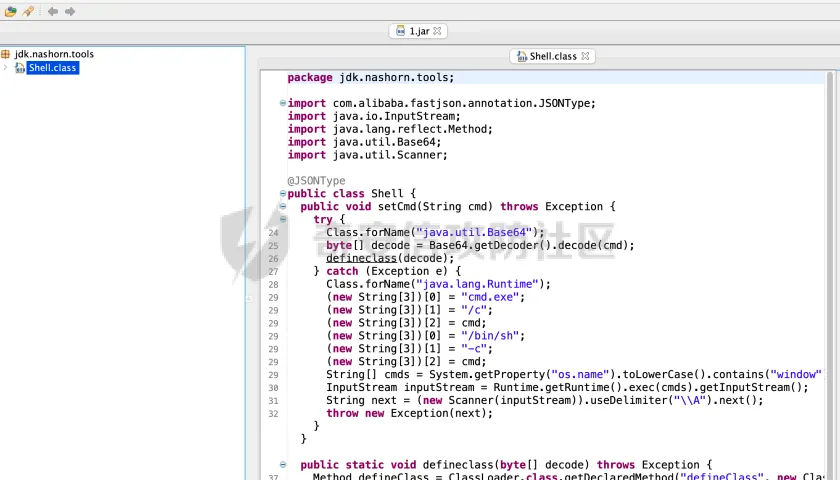Click the import java.io.InputStream line

[x=374, y=116]
